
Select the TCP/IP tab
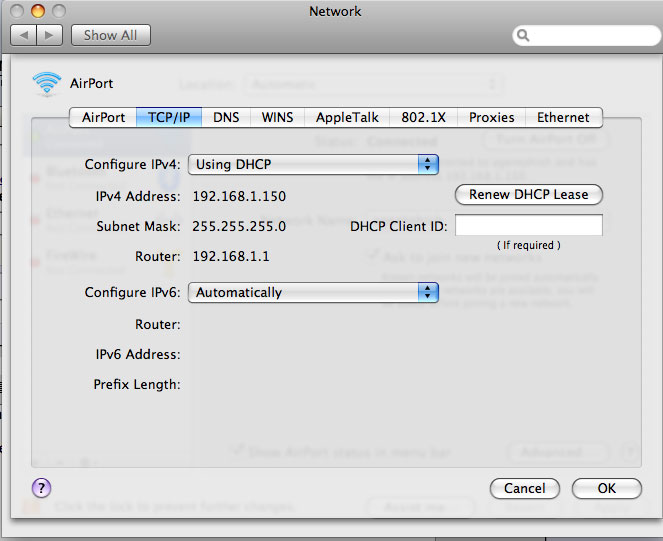[169, 117]
